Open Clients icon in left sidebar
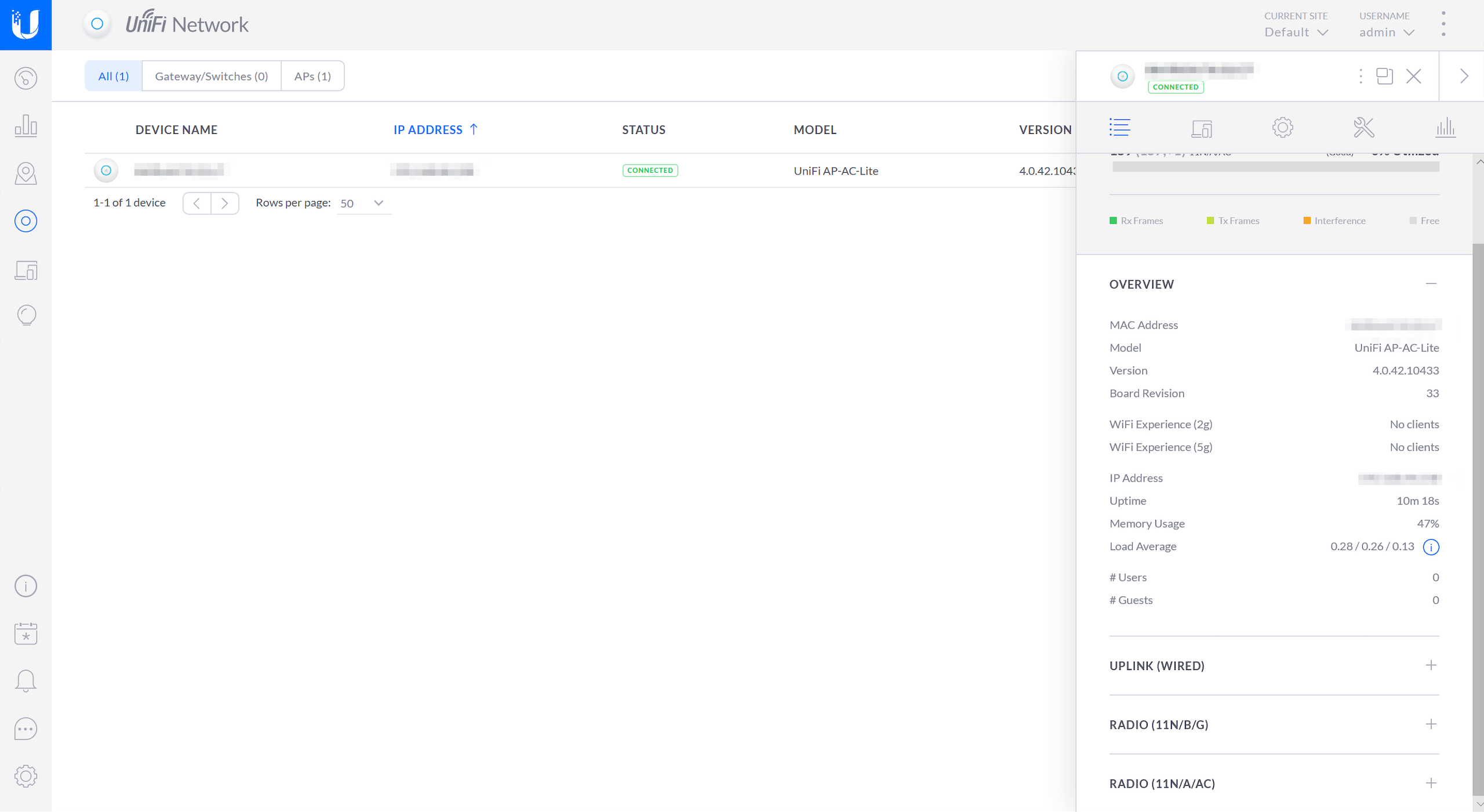The width and height of the screenshot is (1484, 812). pos(26,270)
